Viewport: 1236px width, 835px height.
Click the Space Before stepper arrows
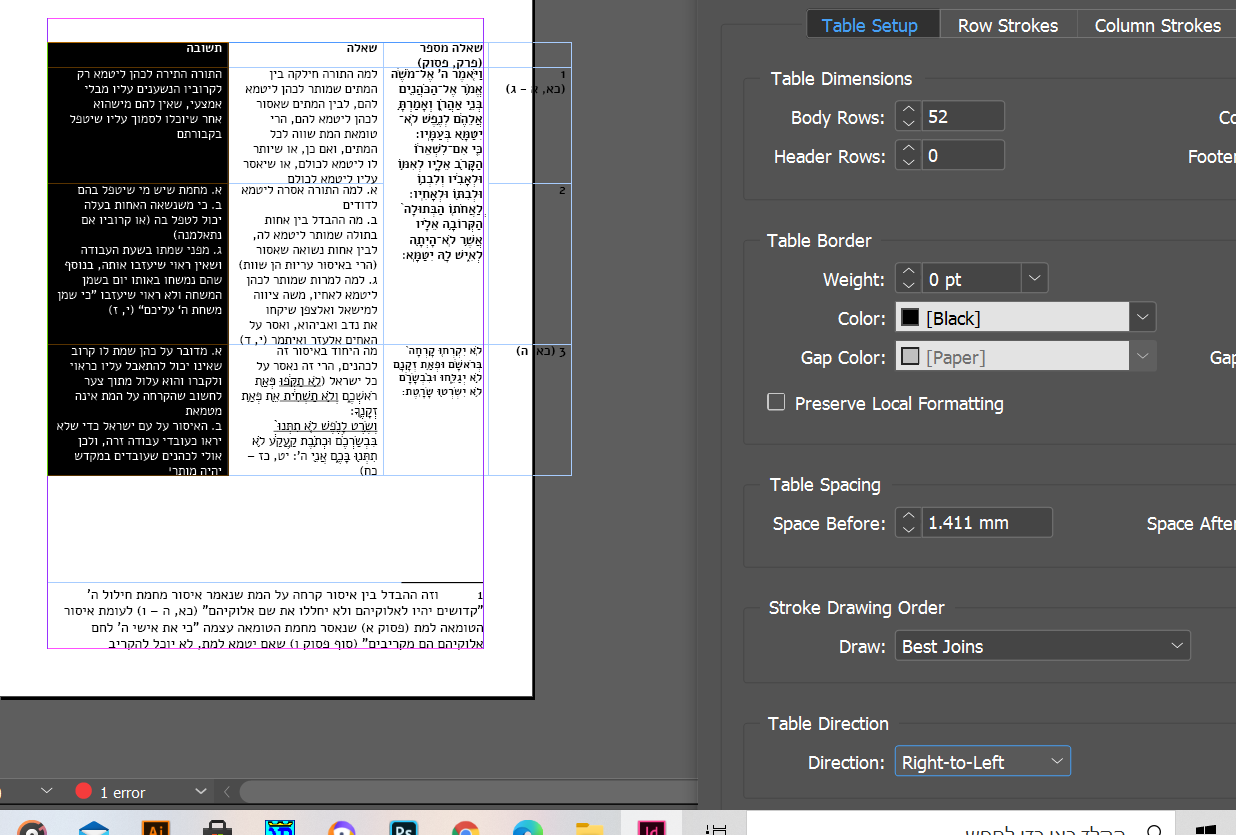908,522
